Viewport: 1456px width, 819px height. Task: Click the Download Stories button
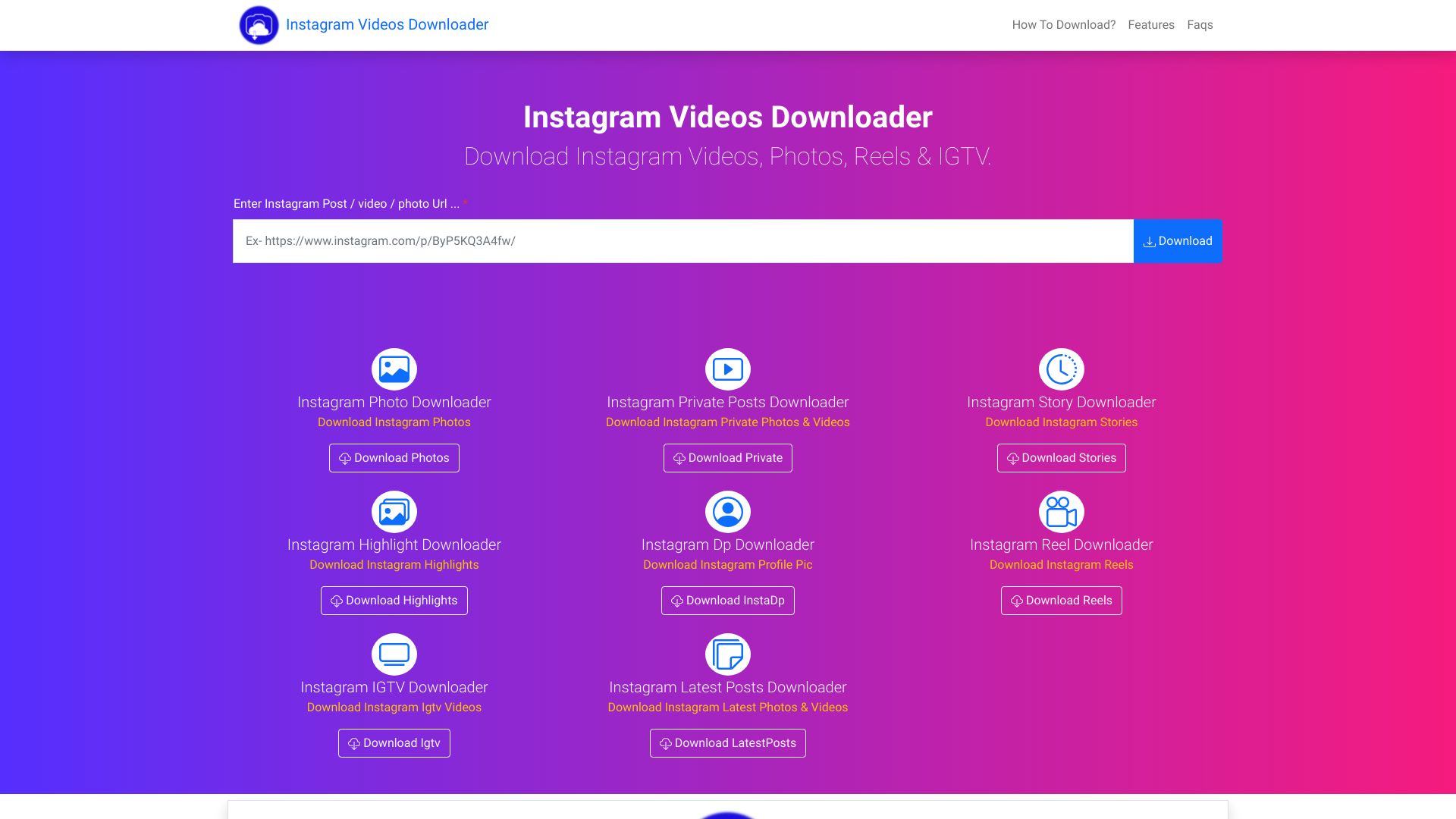pyautogui.click(x=1062, y=458)
